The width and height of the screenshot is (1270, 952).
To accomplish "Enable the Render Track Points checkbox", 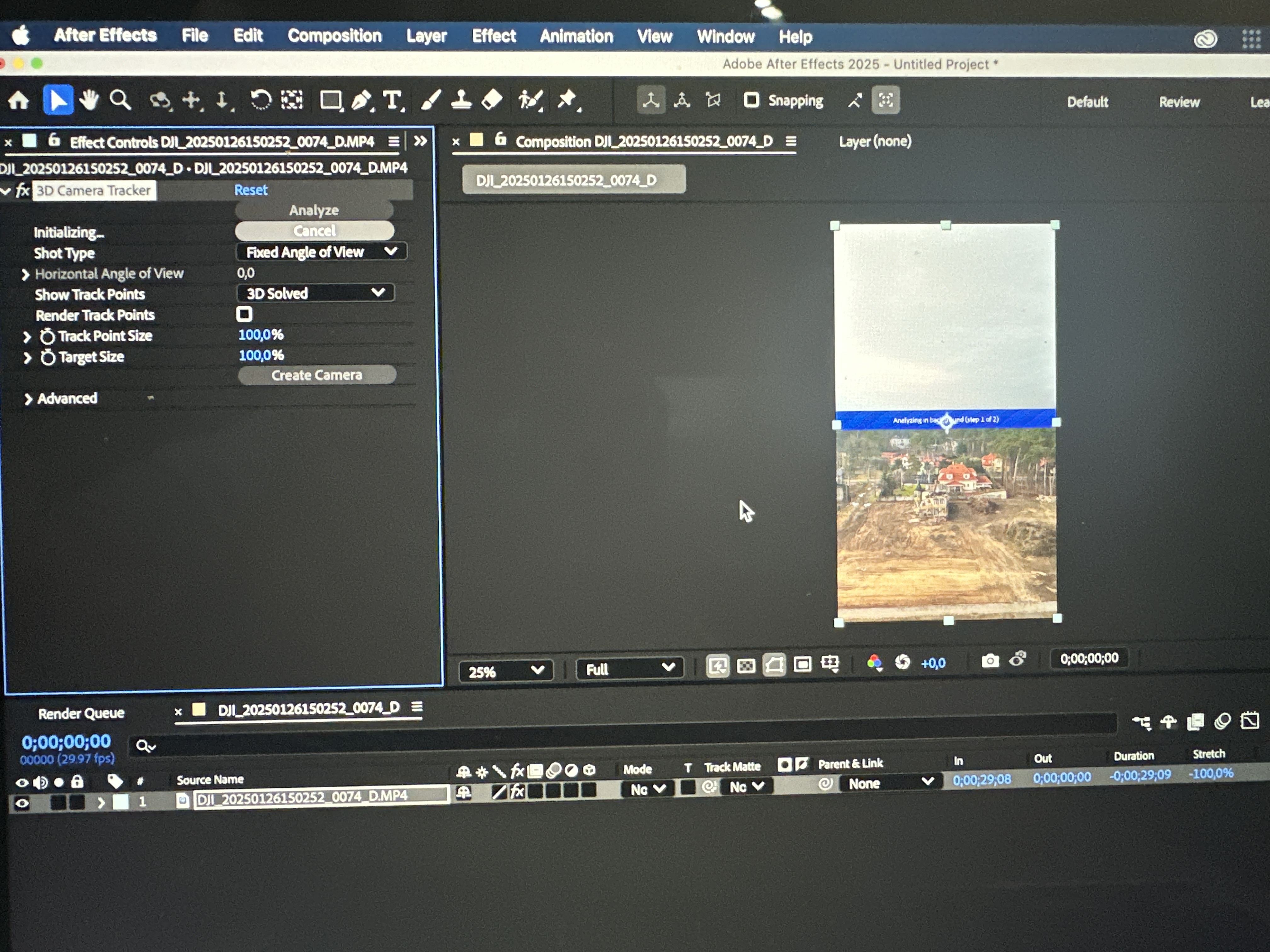I will (244, 314).
